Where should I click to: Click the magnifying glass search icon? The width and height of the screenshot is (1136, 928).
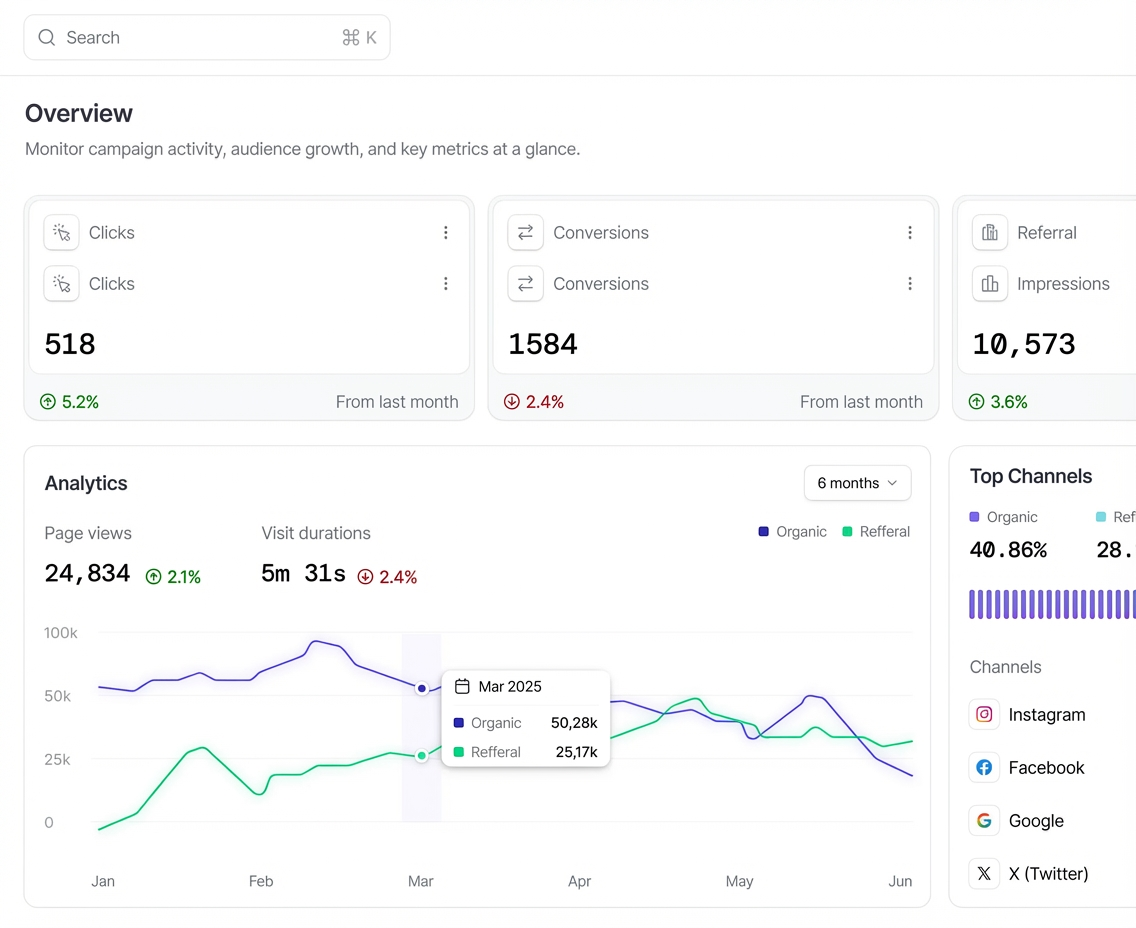[x=46, y=38]
